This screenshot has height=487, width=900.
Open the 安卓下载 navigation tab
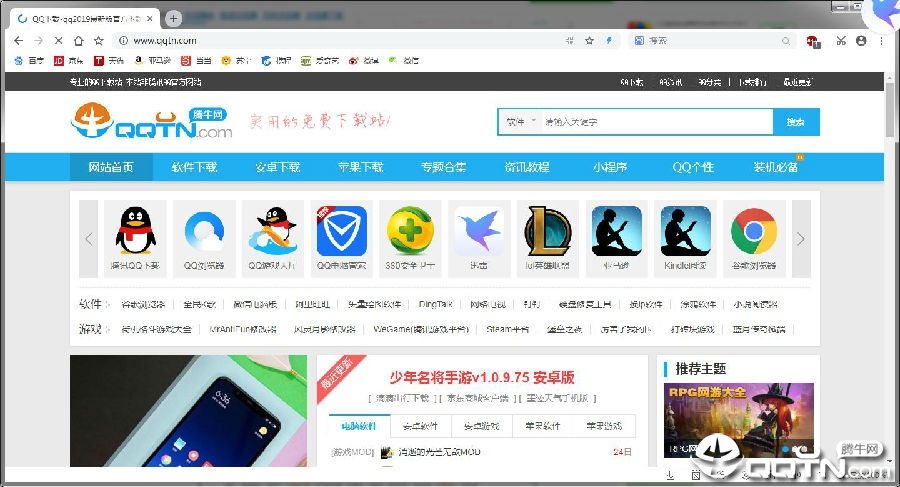coord(277,167)
